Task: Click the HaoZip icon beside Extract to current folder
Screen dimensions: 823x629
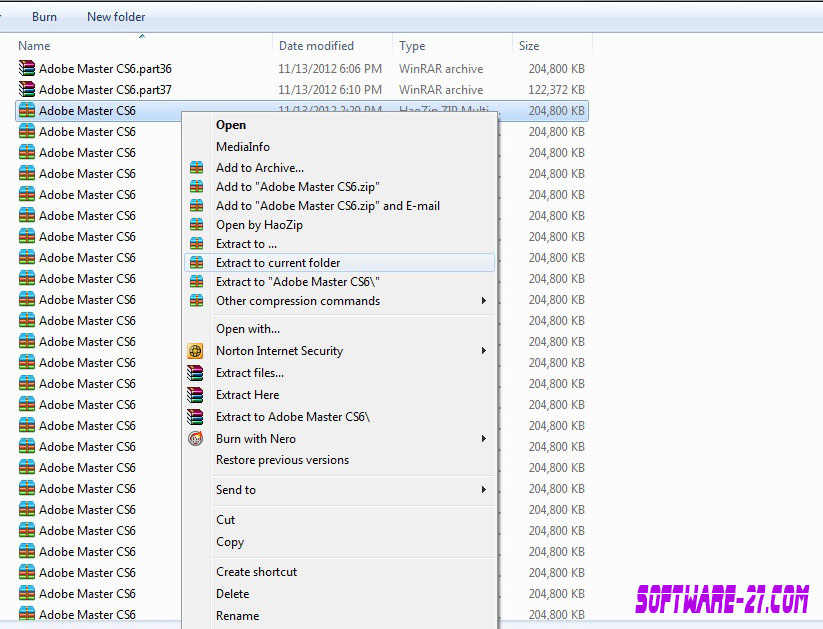Action: coord(196,263)
